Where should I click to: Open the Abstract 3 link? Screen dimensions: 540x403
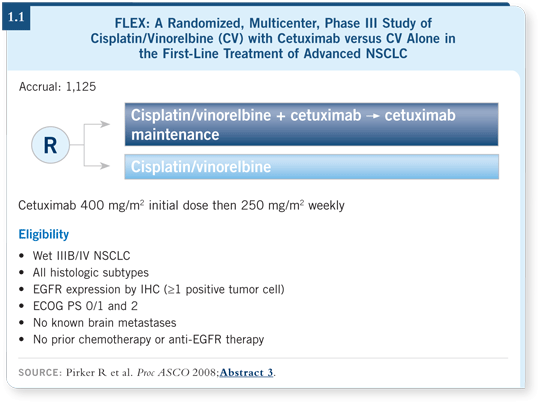[246, 372]
